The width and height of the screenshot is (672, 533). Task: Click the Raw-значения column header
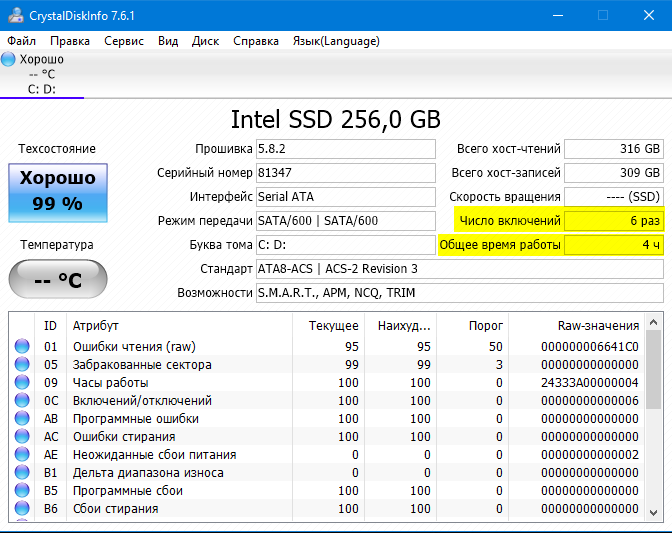click(x=577, y=326)
